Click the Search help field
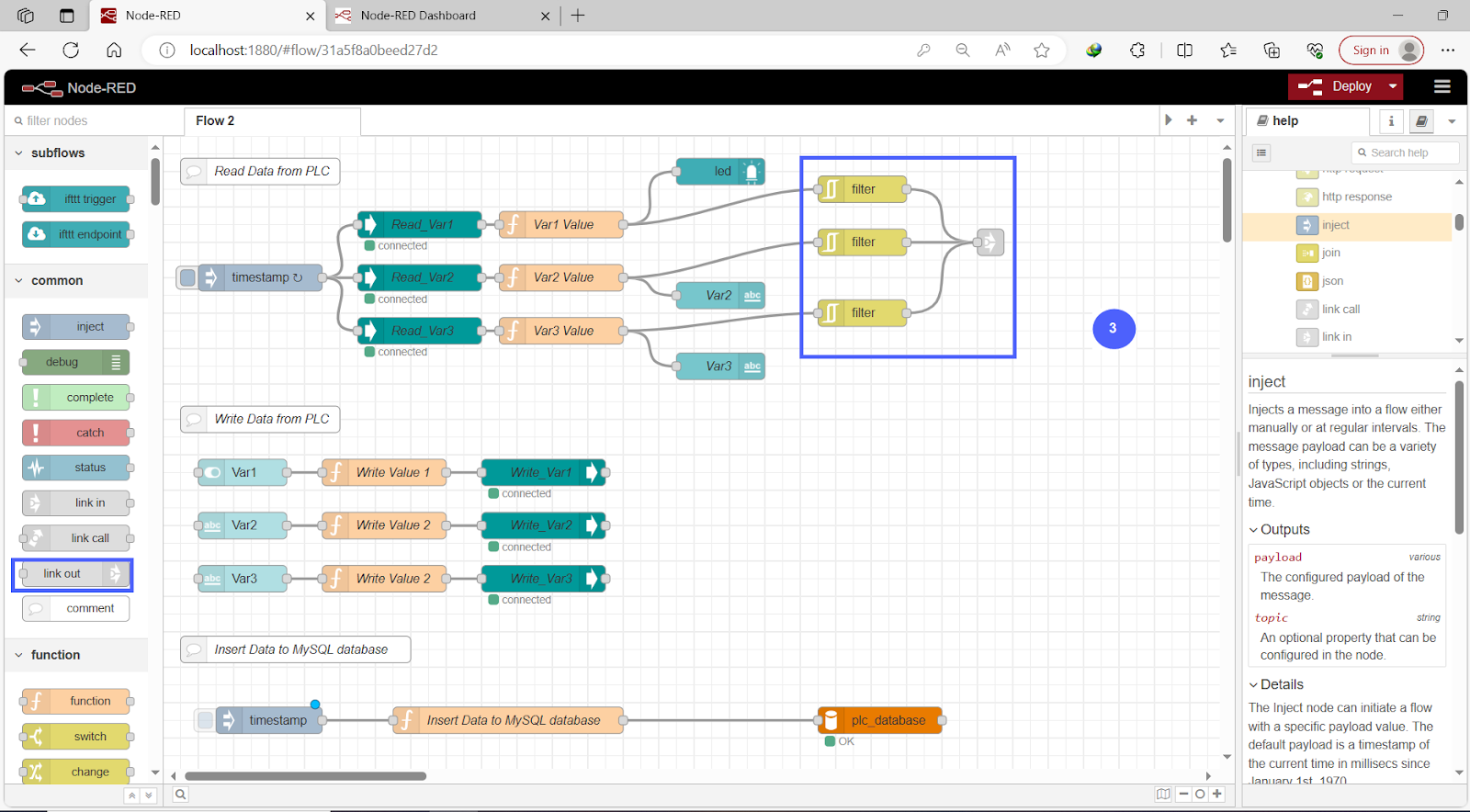 click(1406, 152)
